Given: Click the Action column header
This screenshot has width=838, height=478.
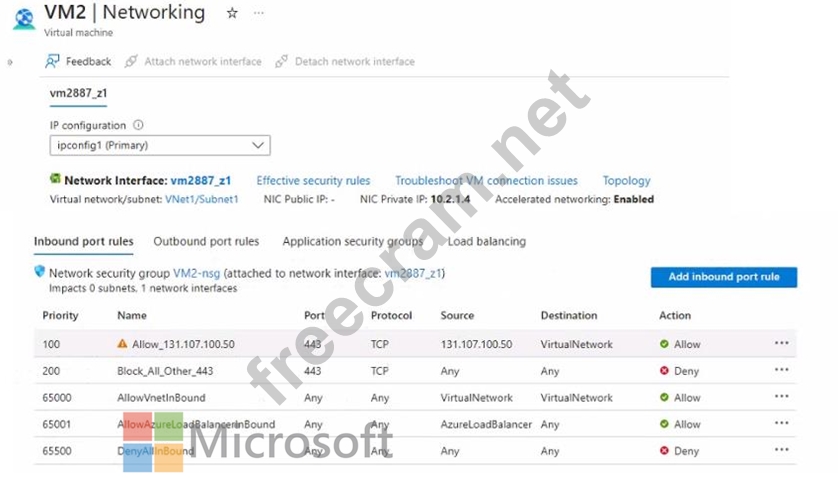Looking at the screenshot, I should pos(675,315).
